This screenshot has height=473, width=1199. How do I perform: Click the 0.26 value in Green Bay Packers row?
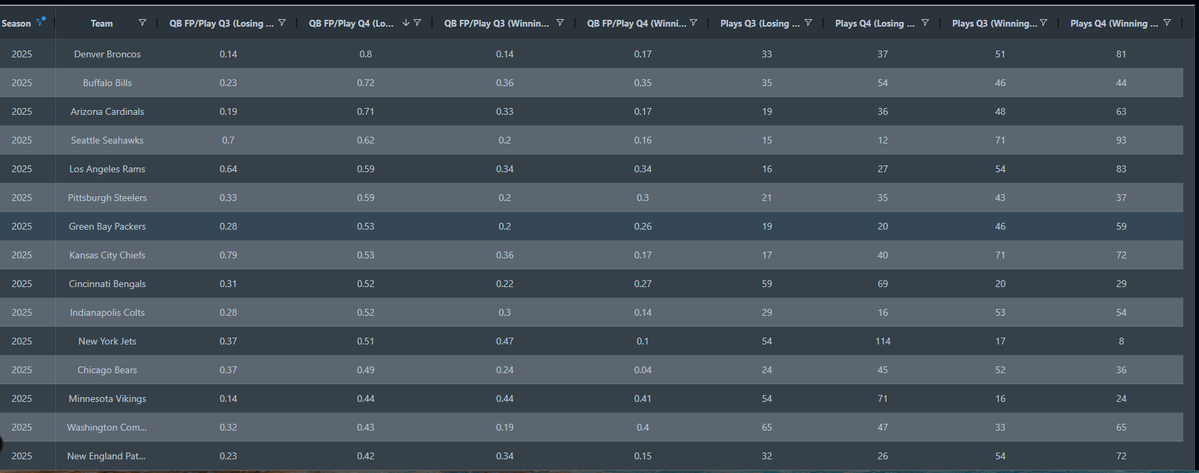point(643,226)
